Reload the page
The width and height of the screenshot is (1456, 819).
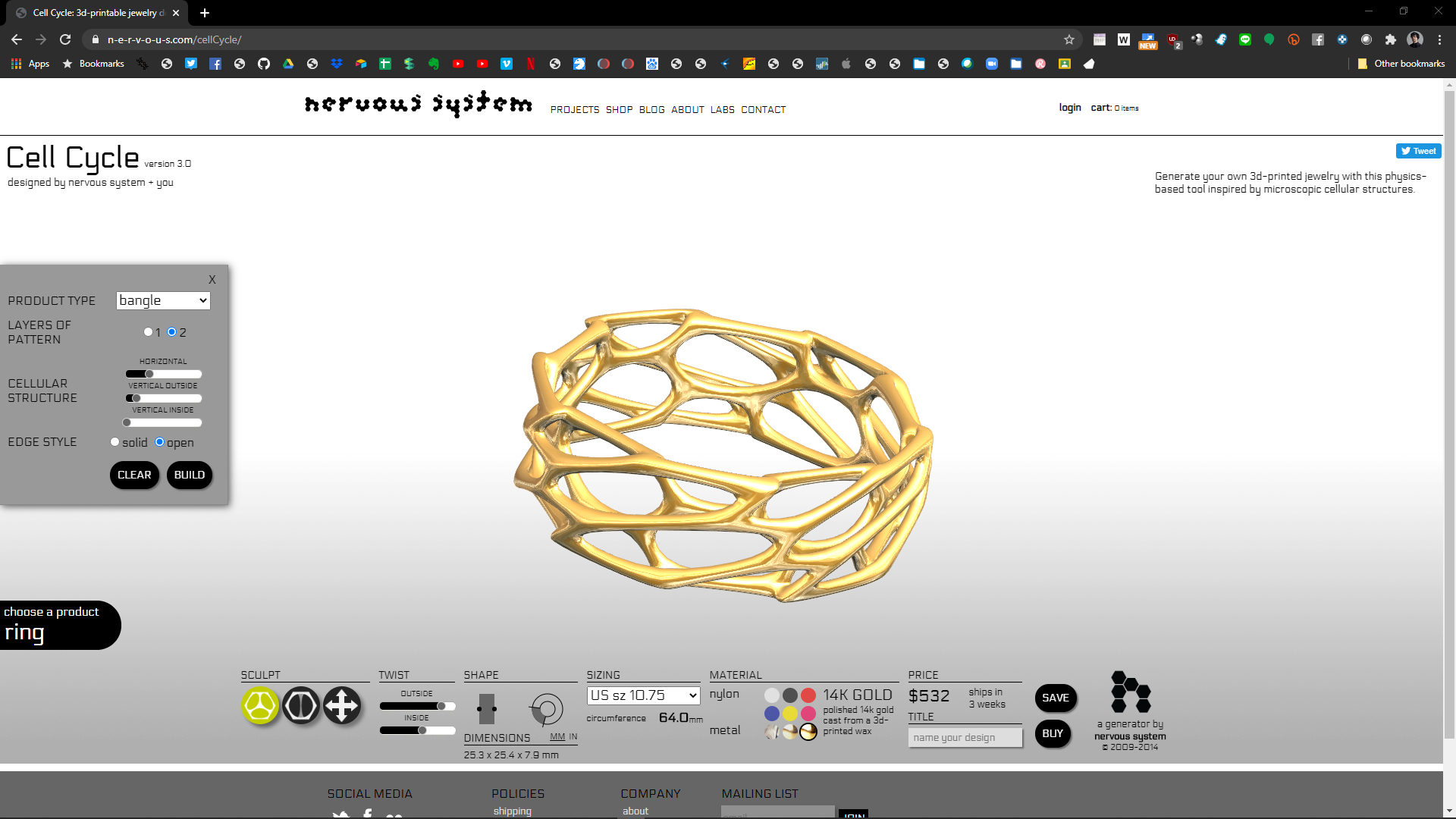point(65,39)
